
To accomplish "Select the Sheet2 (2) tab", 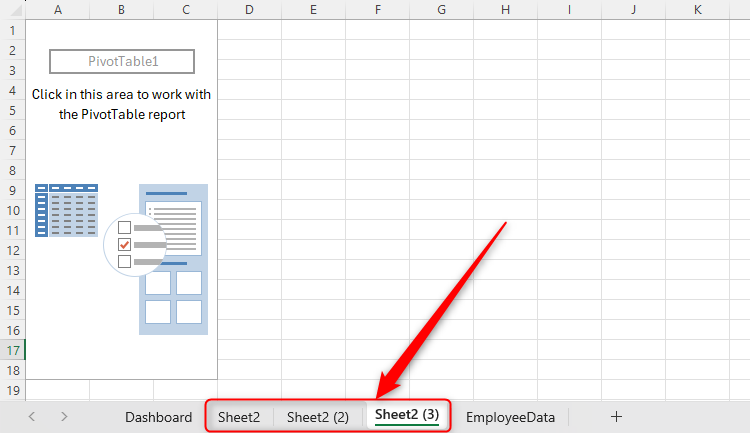I will [x=317, y=417].
